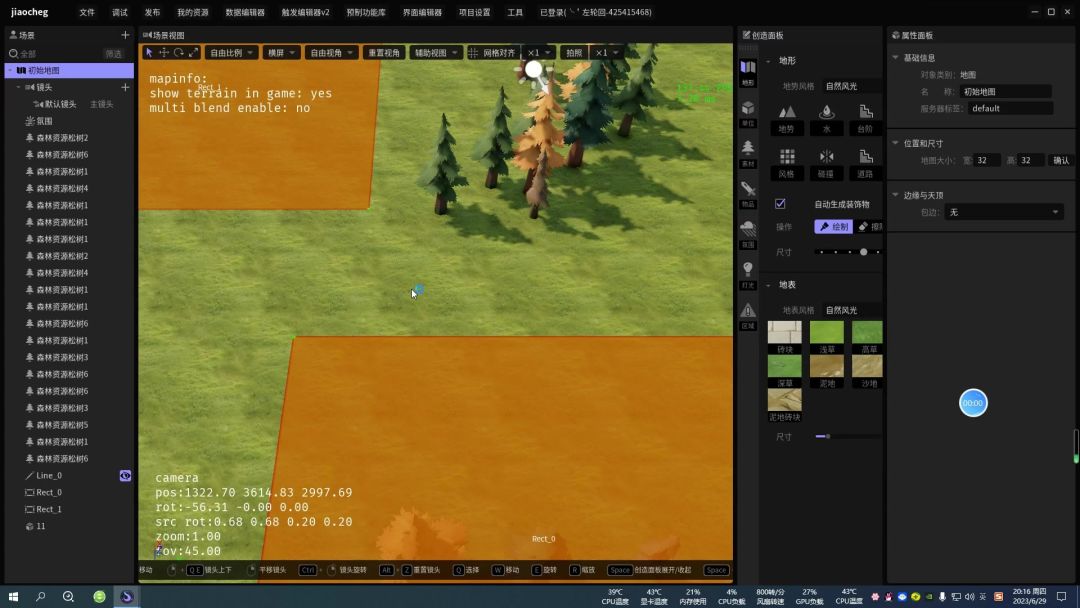
Task: Collapse the 基础信息 section
Action: click(895, 58)
